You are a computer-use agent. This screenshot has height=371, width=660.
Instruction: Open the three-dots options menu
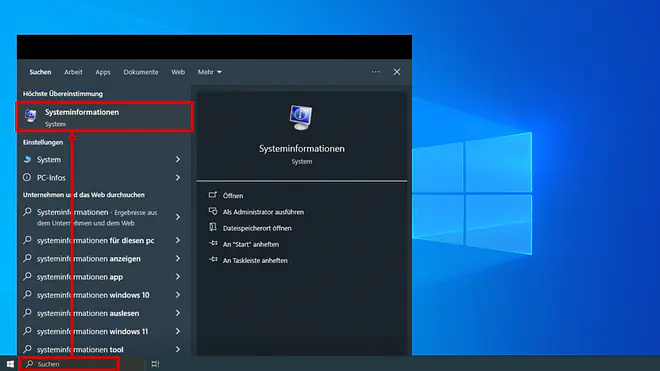(x=375, y=72)
